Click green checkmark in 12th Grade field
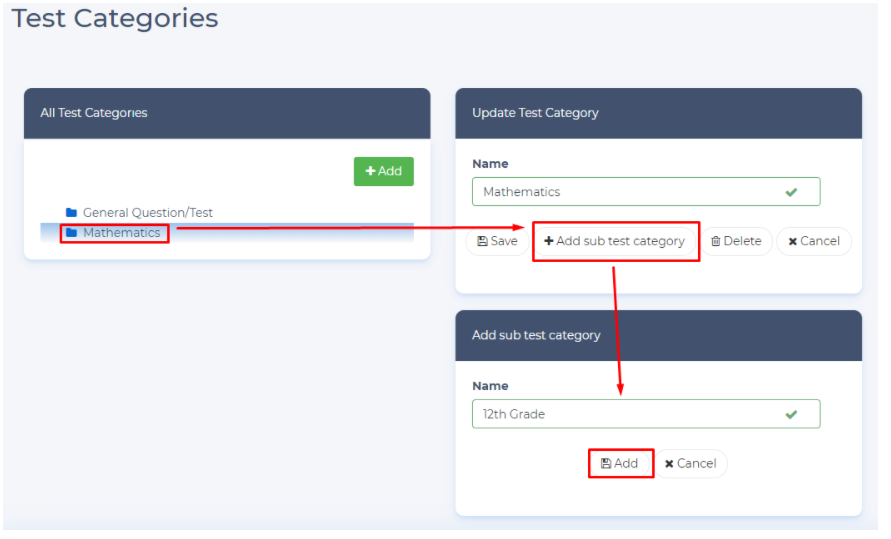891x539 pixels. [x=791, y=414]
